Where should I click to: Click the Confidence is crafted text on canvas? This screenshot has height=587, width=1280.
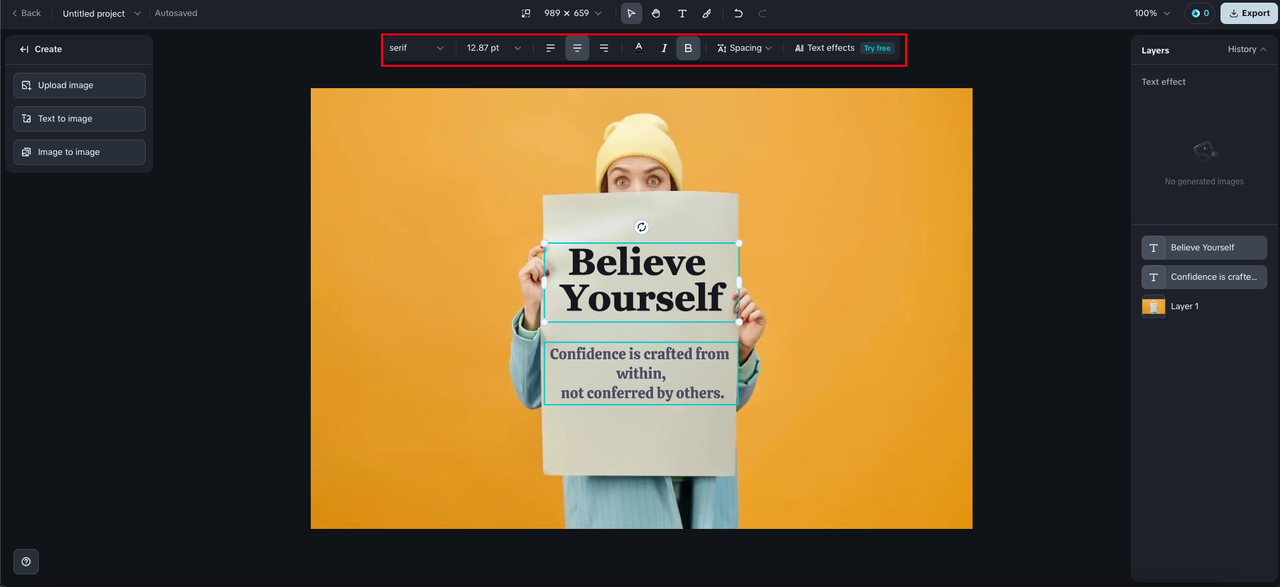(641, 373)
